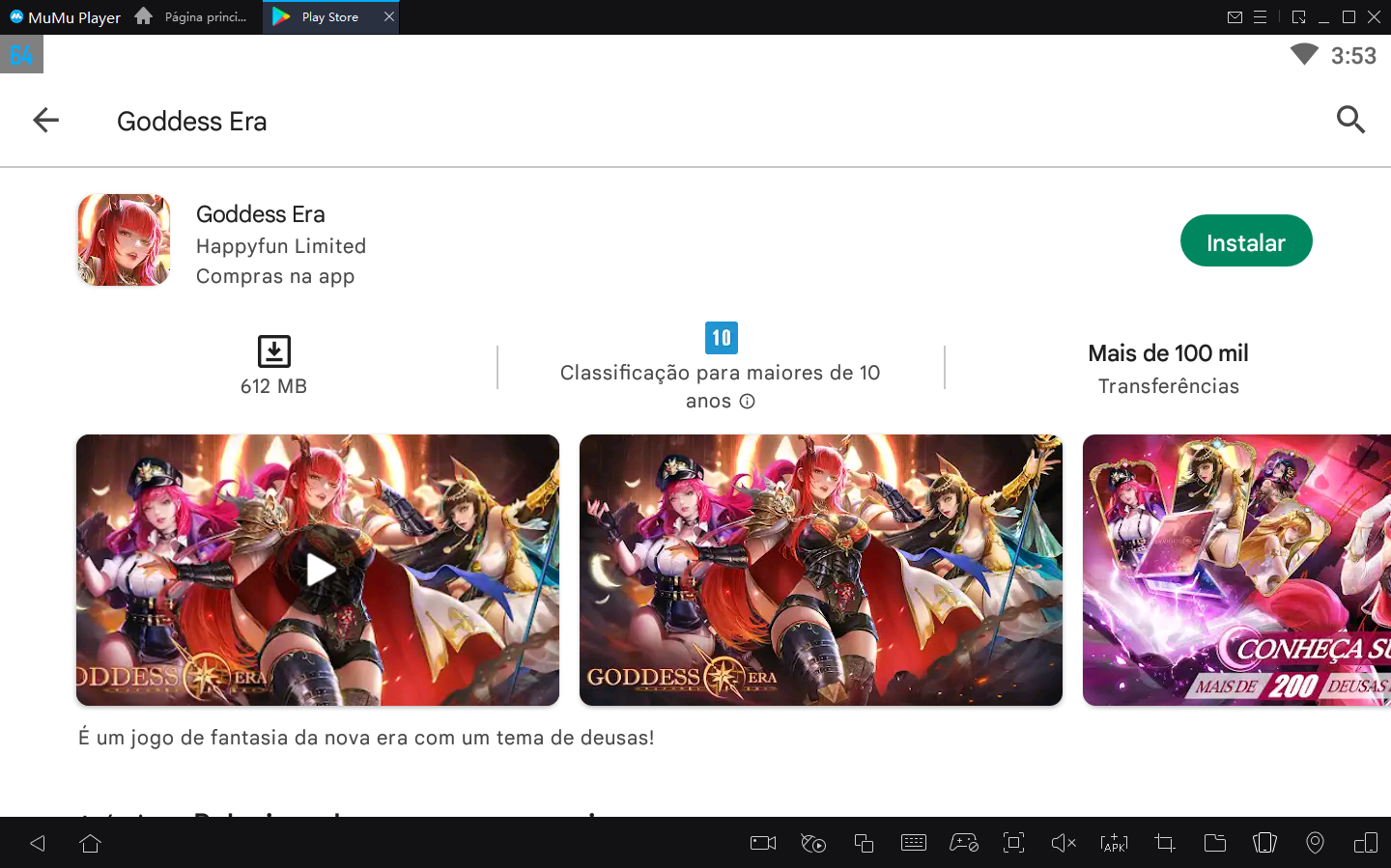Open the second Goddess Era screenshot
The width and height of the screenshot is (1391, 868).
pos(821,570)
